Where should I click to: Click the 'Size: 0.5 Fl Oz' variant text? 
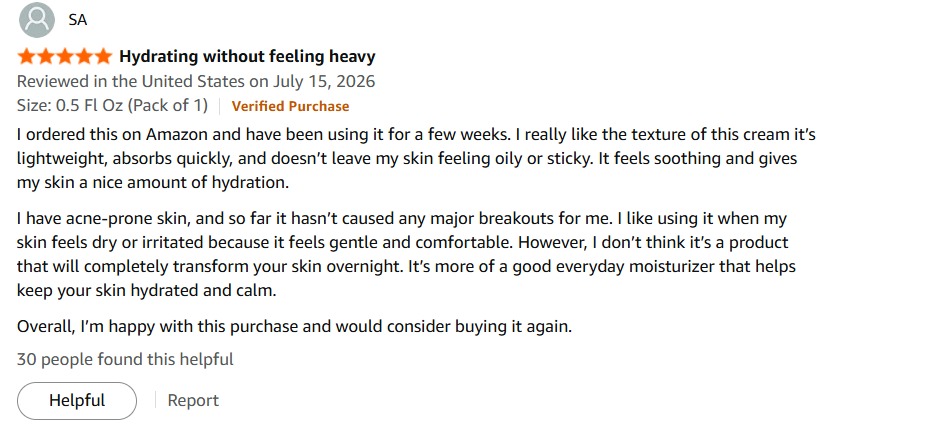click(113, 106)
